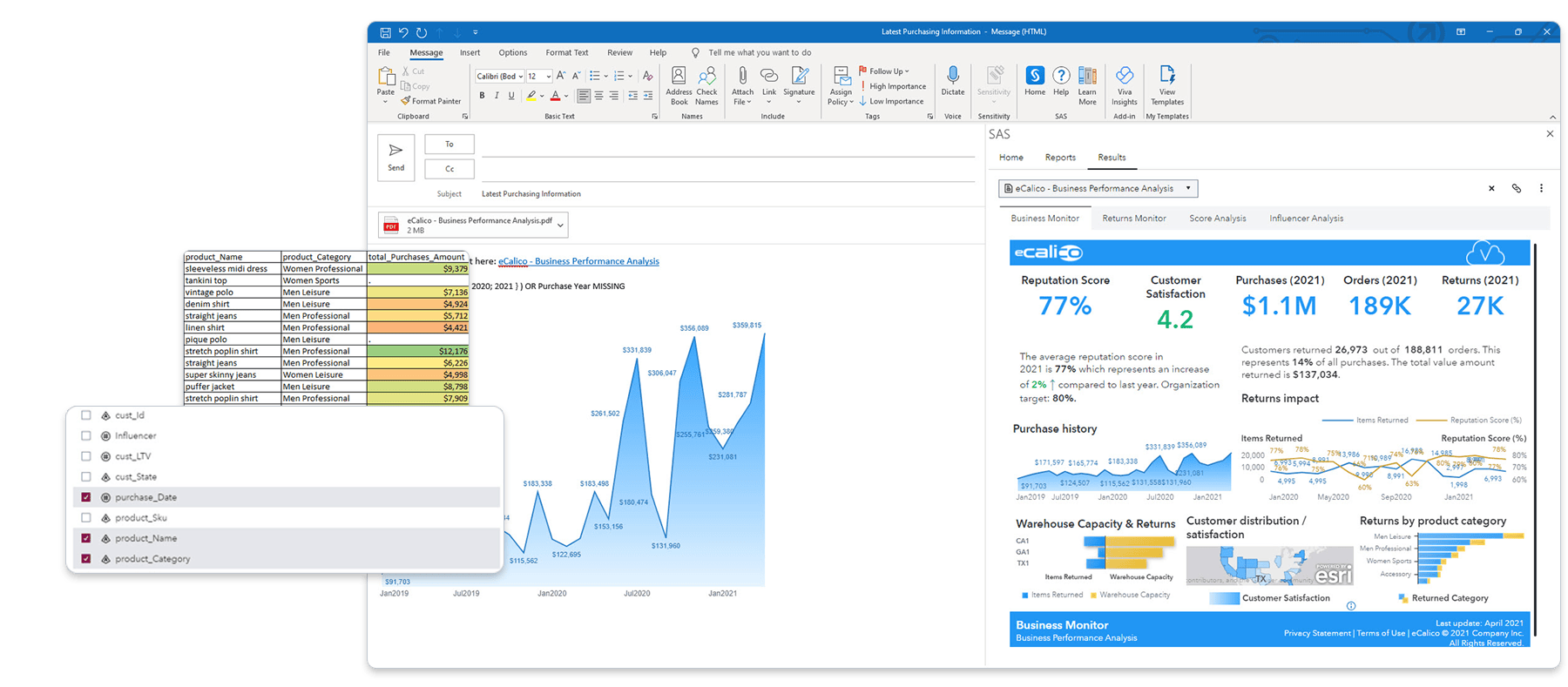Image resolution: width=1568 pixels, height=687 pixels.
Task: Select the Reports tab in SAS pane
Action: [x=1060, y=158]
